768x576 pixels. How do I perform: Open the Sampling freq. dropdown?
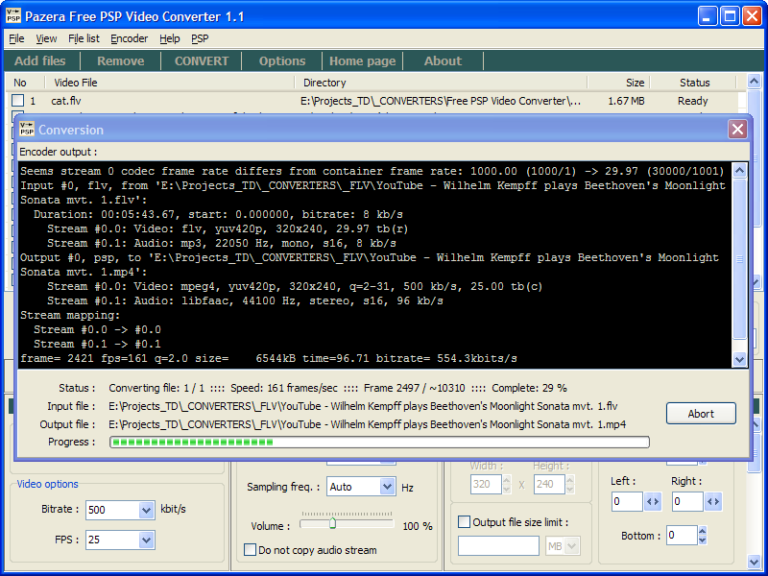click(x=387, y=487)
